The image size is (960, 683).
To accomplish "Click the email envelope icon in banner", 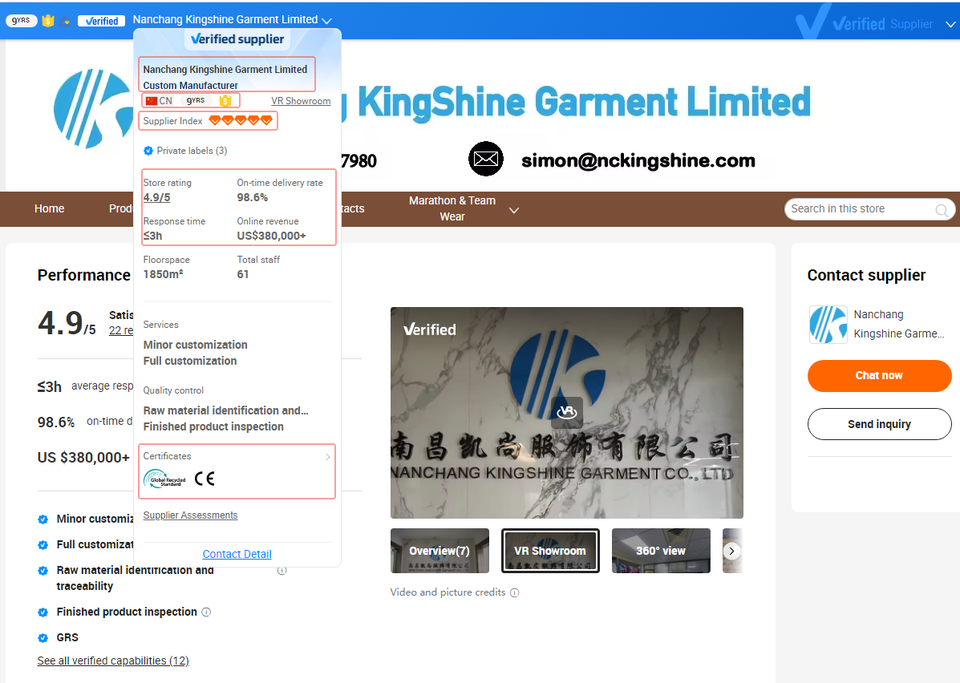I will coord(486,159).
